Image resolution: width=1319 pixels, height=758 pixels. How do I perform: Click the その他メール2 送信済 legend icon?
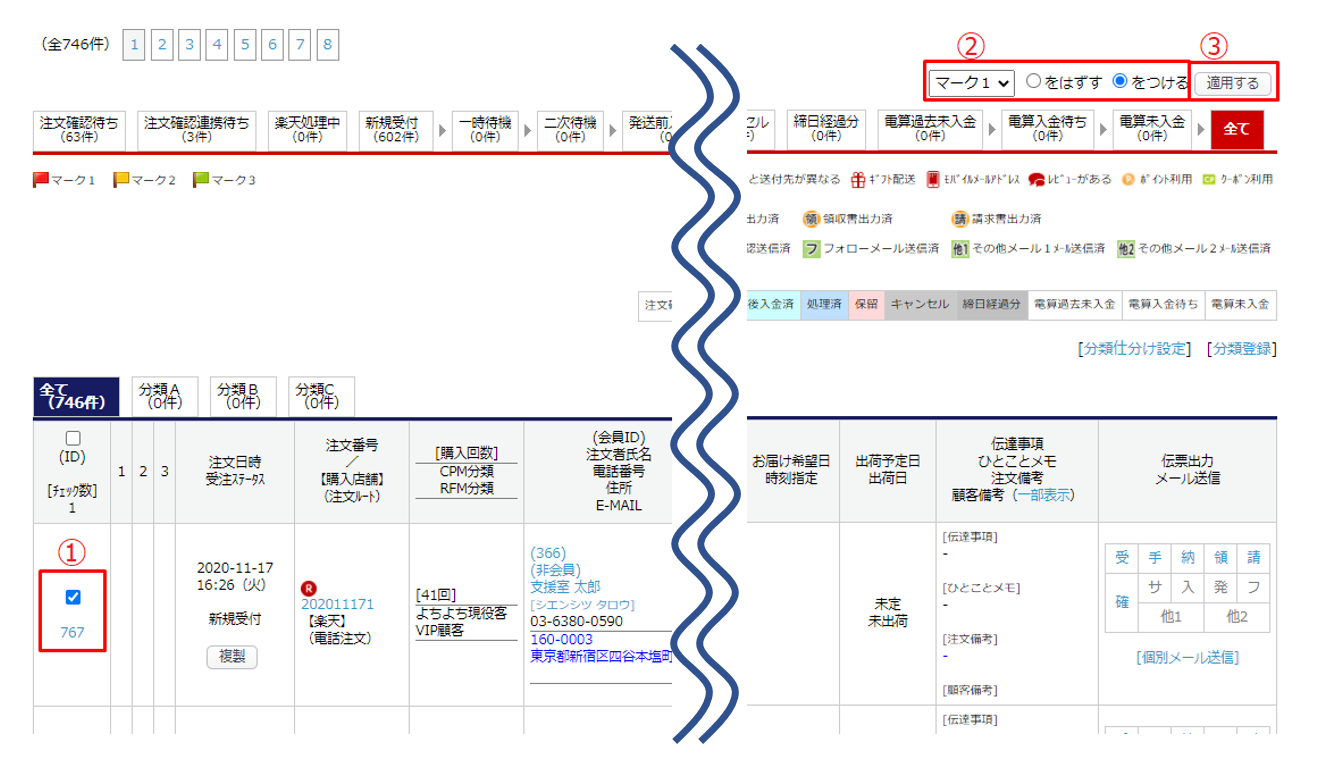(1126, 249)
